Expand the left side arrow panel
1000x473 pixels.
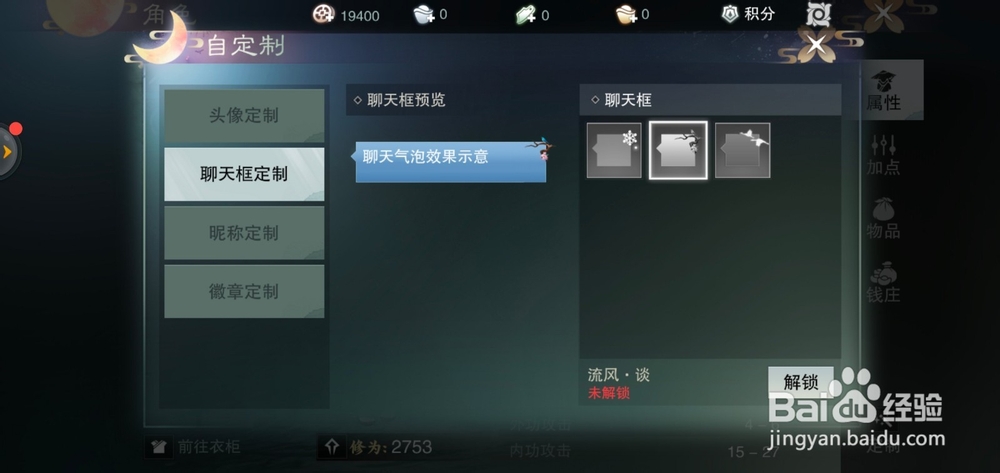pyautogui.click(x=8, y=152)
